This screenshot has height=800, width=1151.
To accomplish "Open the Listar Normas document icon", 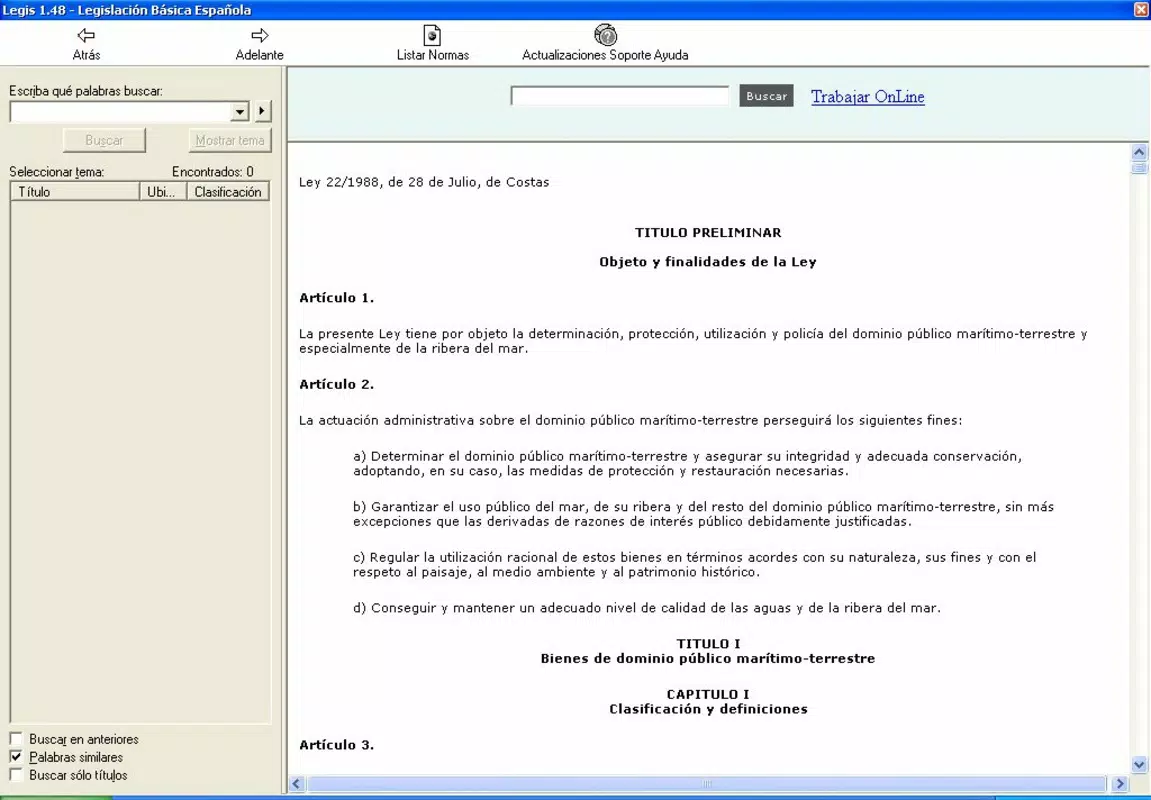I will click(432, 35).
